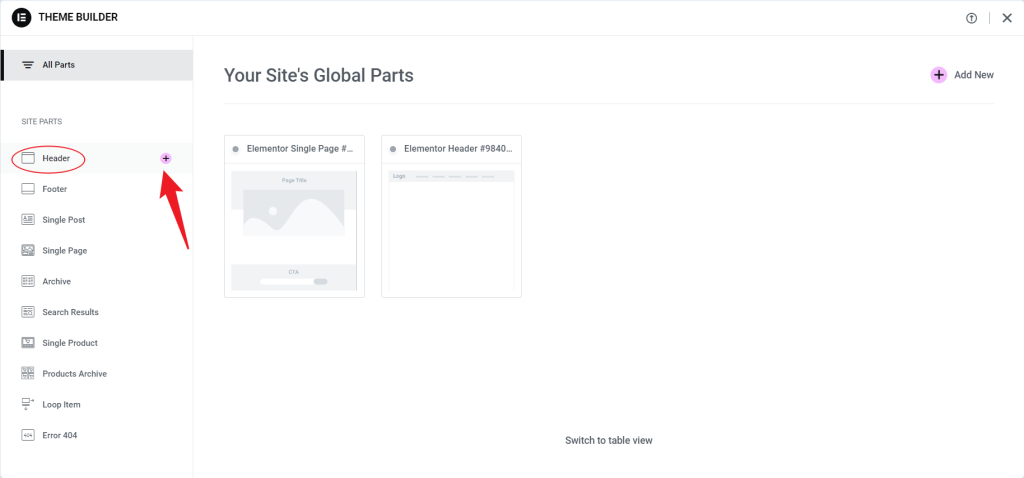Click the Your Site's Global Parts heading
1024x478 pixels.
pos(319,75)
